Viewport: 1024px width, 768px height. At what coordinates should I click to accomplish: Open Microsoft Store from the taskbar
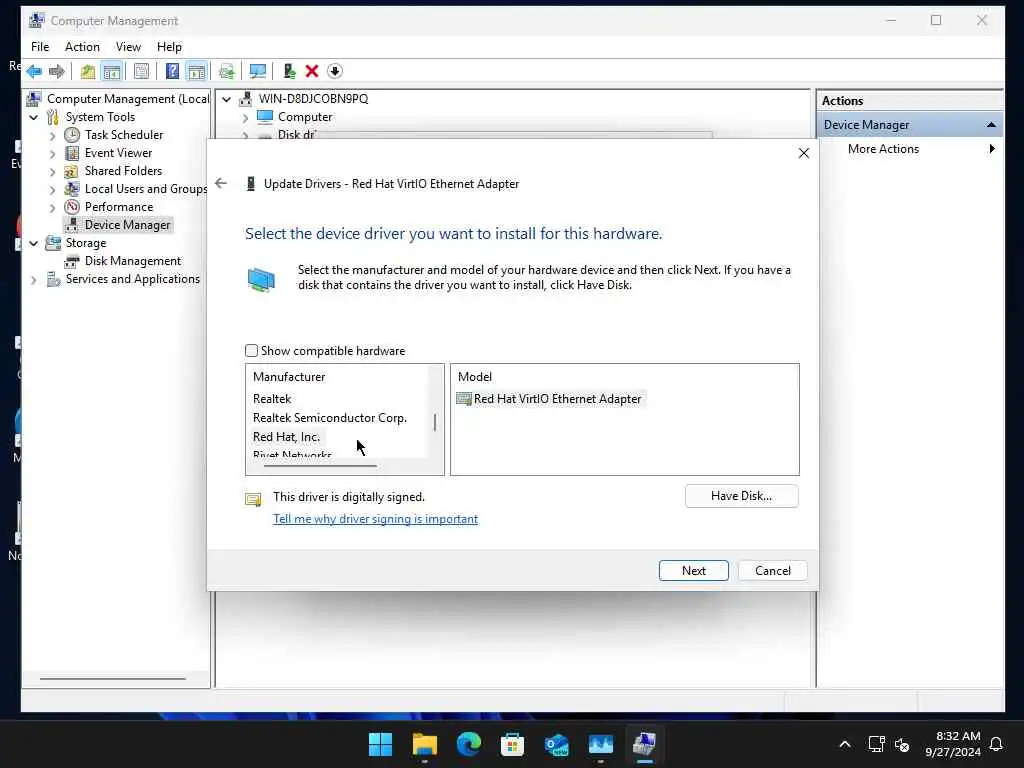click(512, 744)
